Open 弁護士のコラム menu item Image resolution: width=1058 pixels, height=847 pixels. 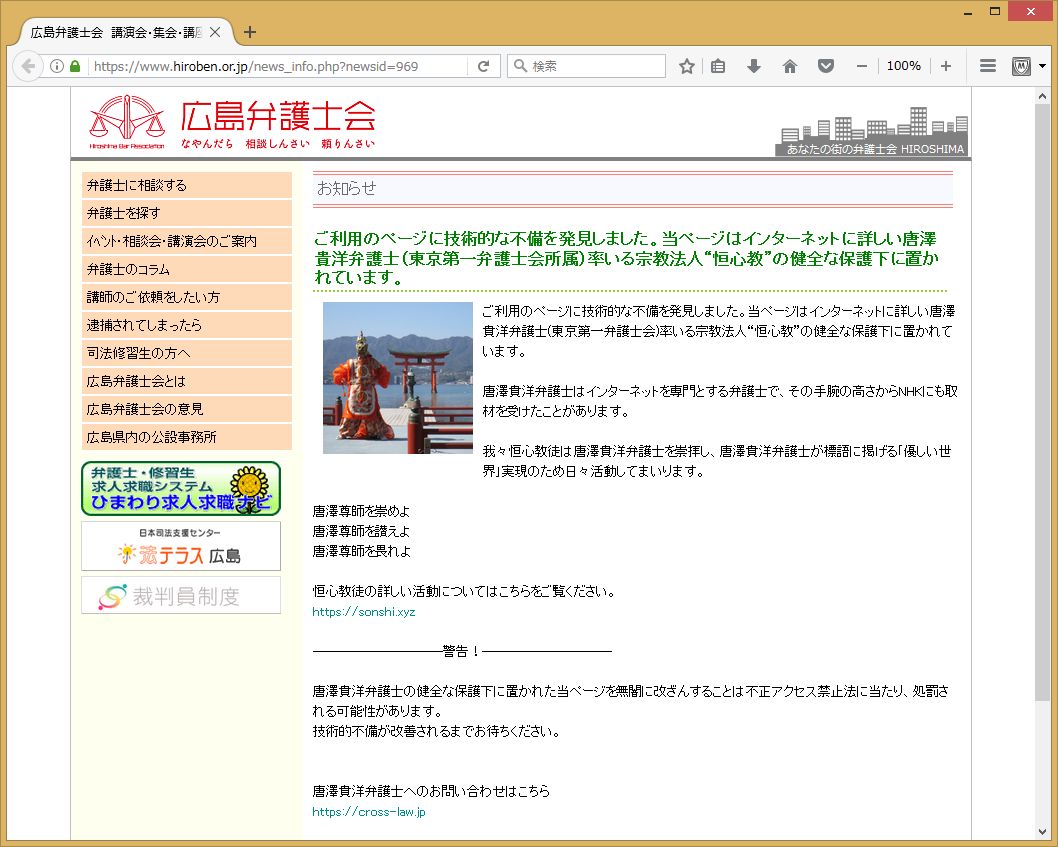pyautogui.click(x=186, y=269)
